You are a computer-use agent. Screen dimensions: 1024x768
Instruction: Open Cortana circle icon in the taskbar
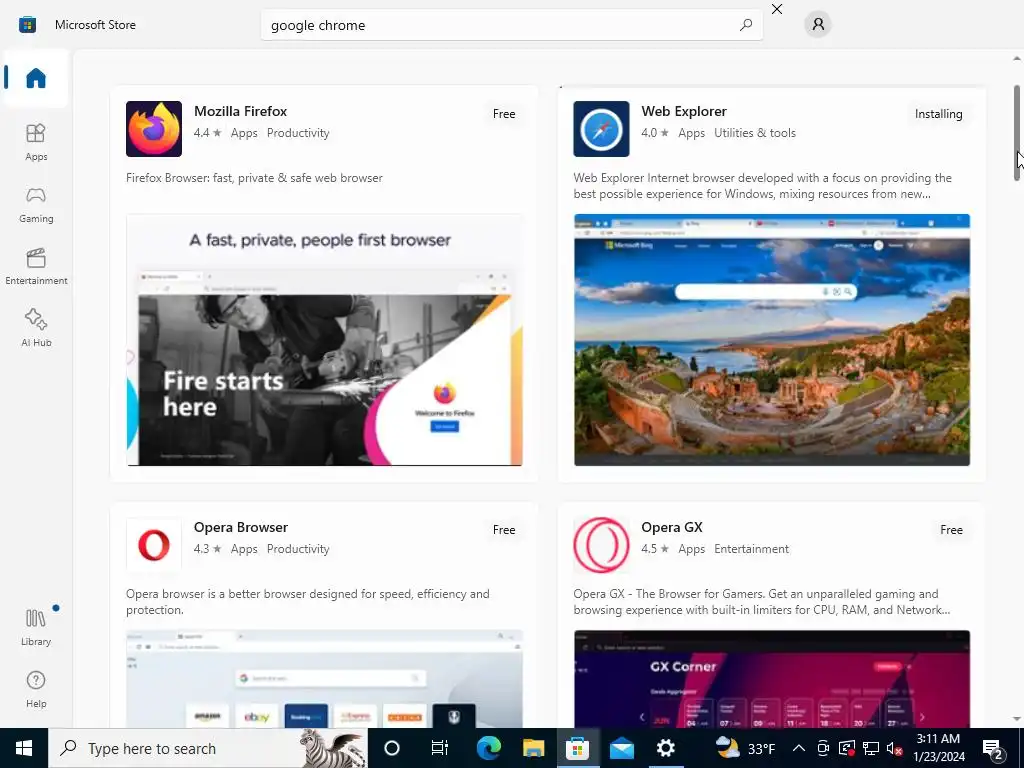[x=392, y=748]
